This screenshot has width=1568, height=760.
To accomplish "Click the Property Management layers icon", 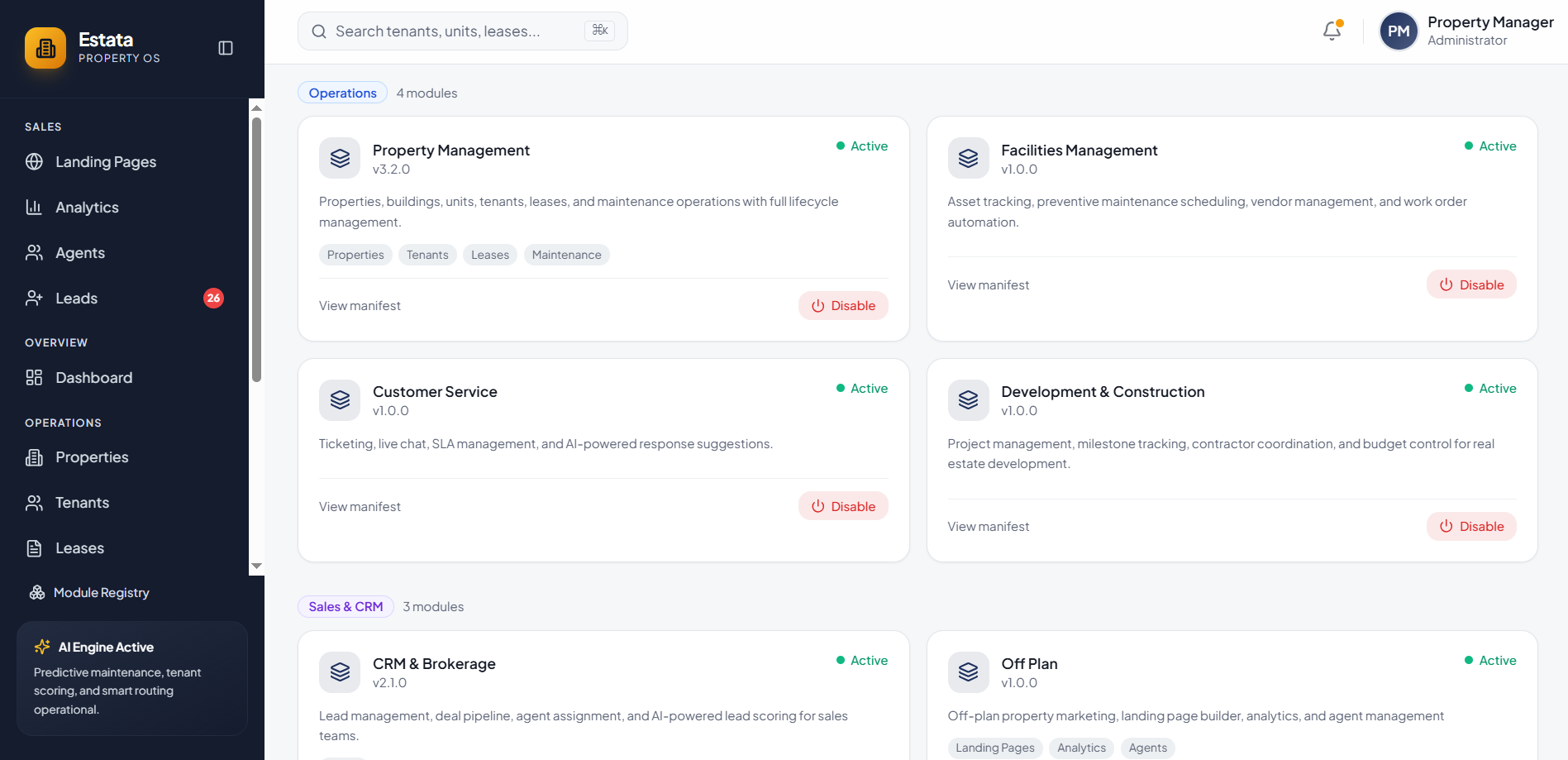I will (x=340, y=158).
